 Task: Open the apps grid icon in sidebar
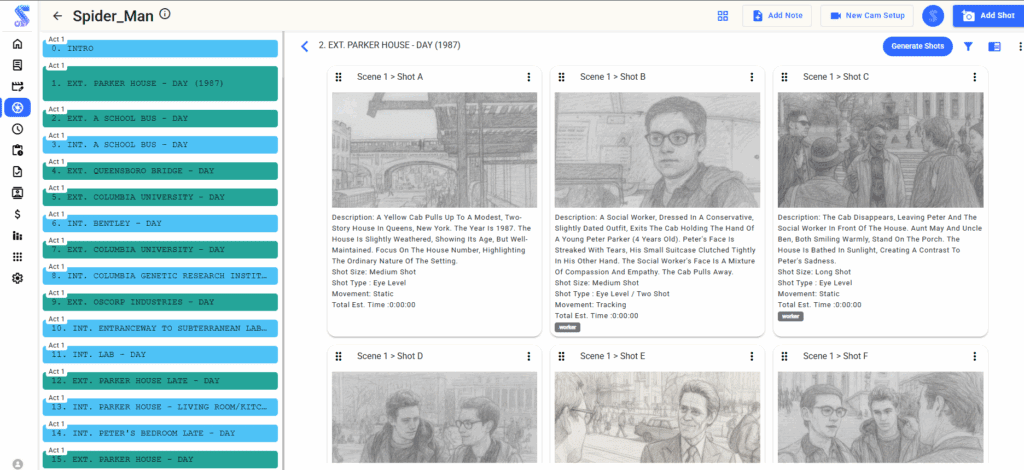tap(18, 257)
